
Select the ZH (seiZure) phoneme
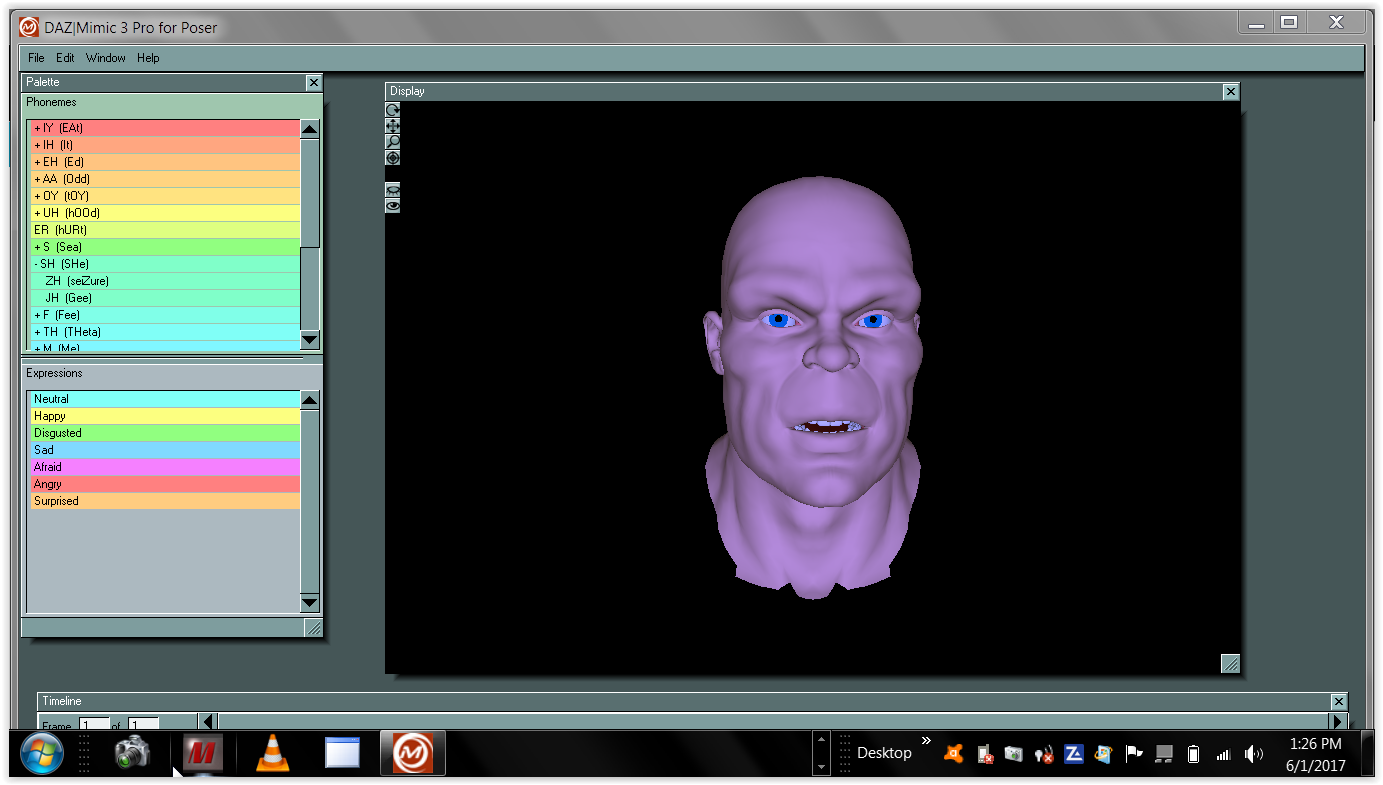point(165,281)
